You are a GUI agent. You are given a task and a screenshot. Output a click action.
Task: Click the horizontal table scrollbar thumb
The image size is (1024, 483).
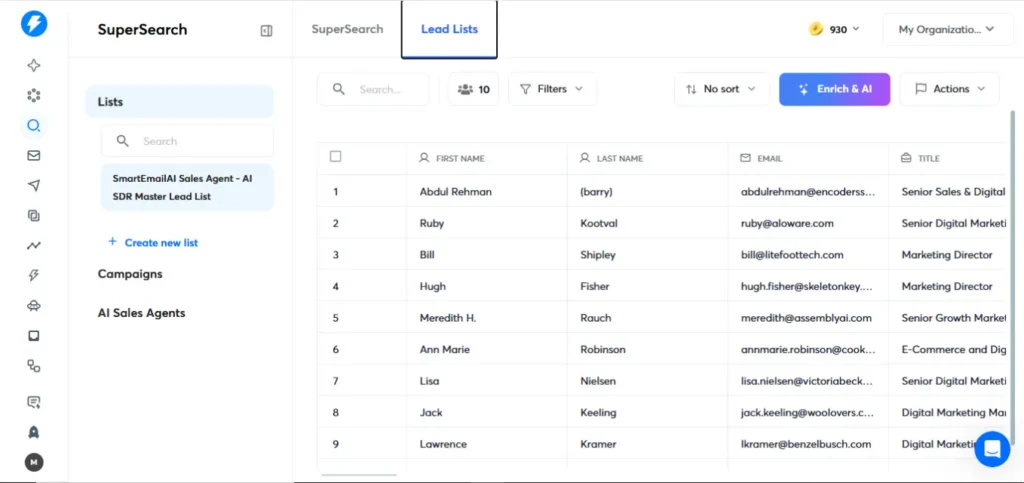tap(359, 475)
